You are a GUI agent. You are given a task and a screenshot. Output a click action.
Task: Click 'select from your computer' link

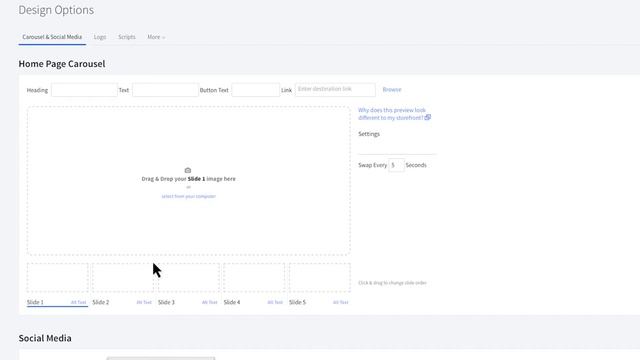(189, 196)
